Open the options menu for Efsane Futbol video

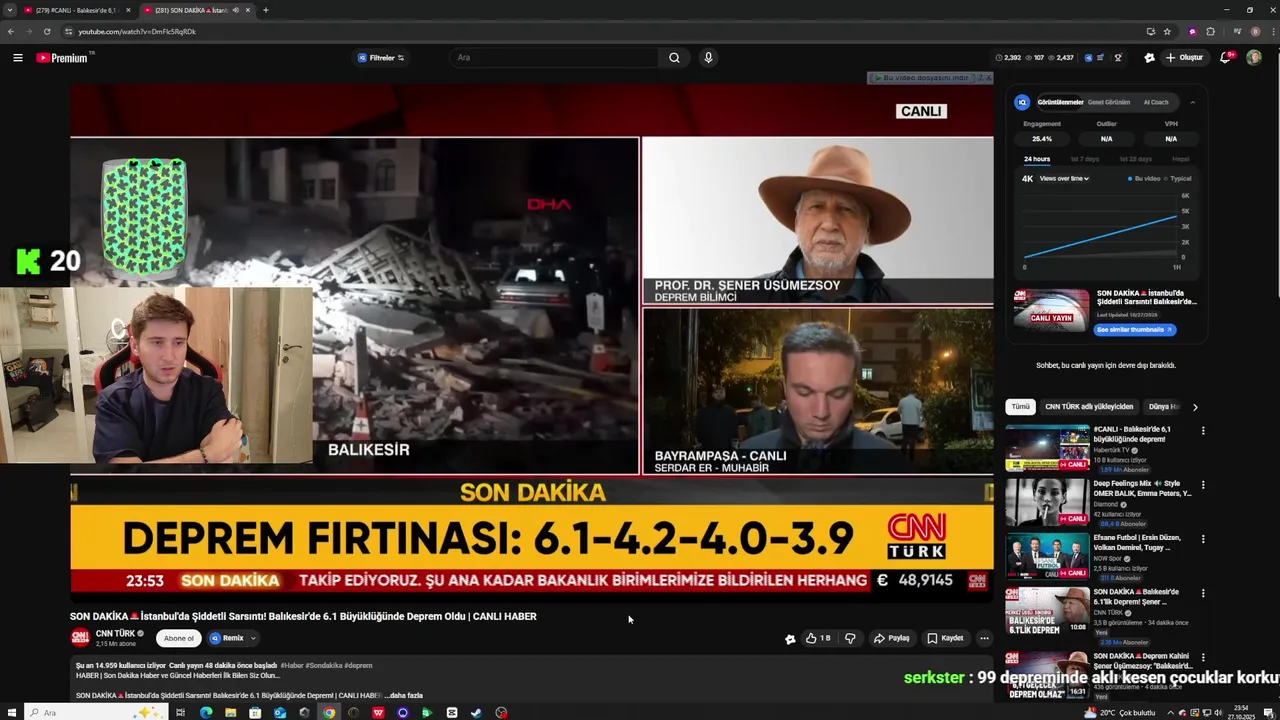[x=1203, y=539]
